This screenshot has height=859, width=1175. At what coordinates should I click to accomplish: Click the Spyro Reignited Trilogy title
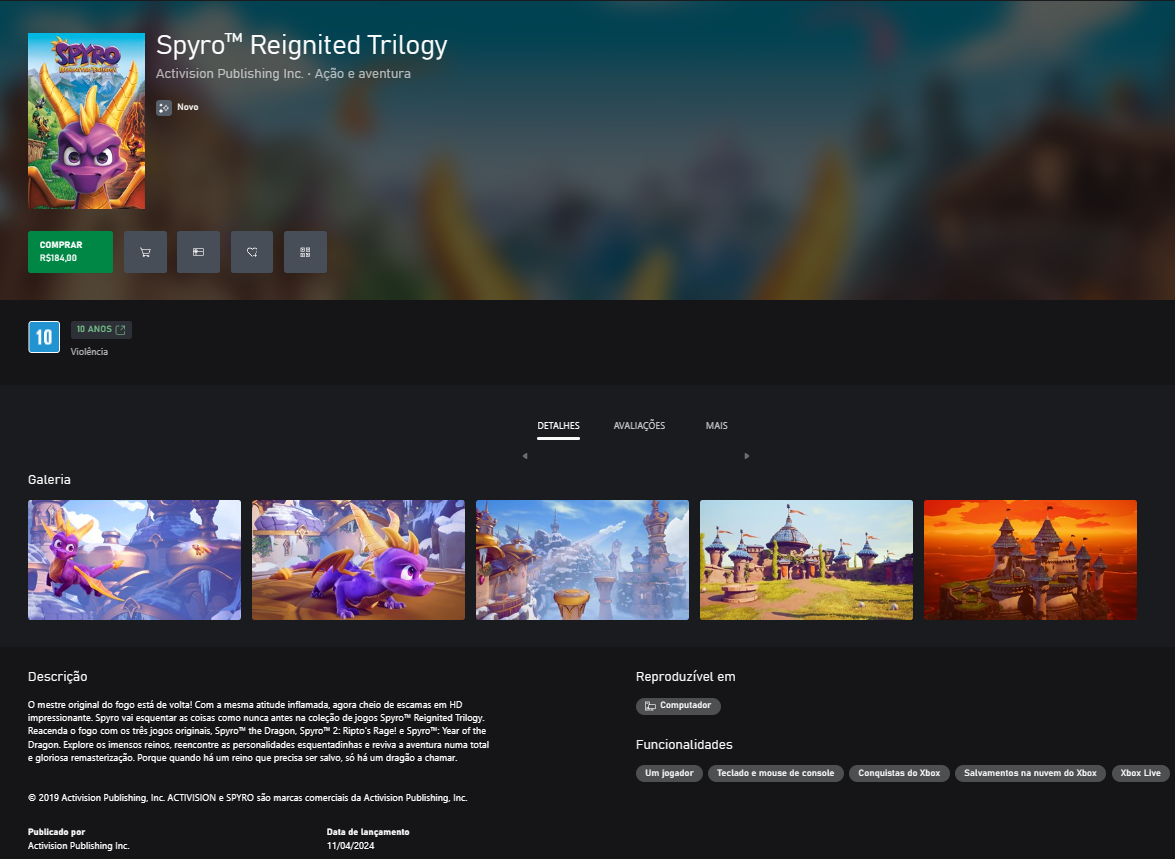click(x=302, y=45)
